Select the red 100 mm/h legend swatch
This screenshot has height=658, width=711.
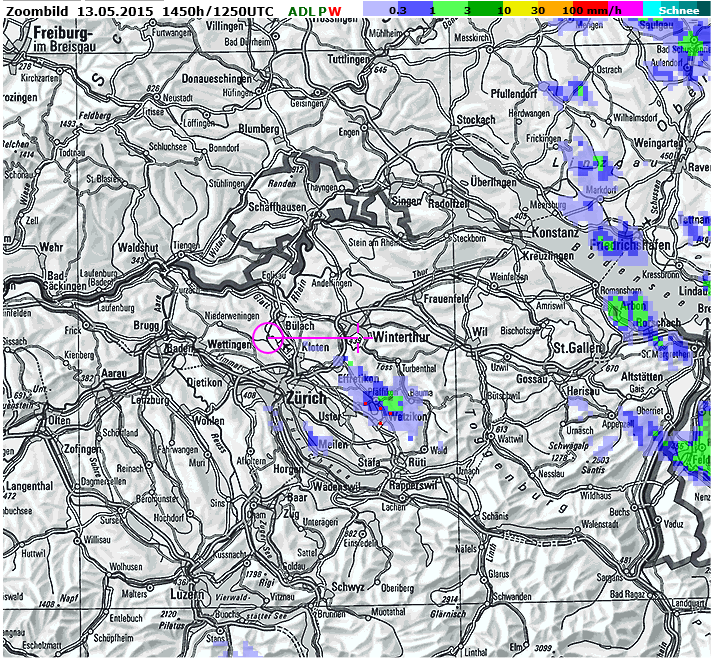click(x=590, y=9)
